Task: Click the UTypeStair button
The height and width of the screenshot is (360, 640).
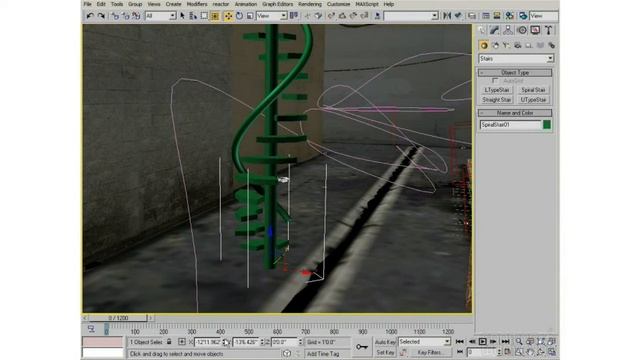Action: point(533,100)
